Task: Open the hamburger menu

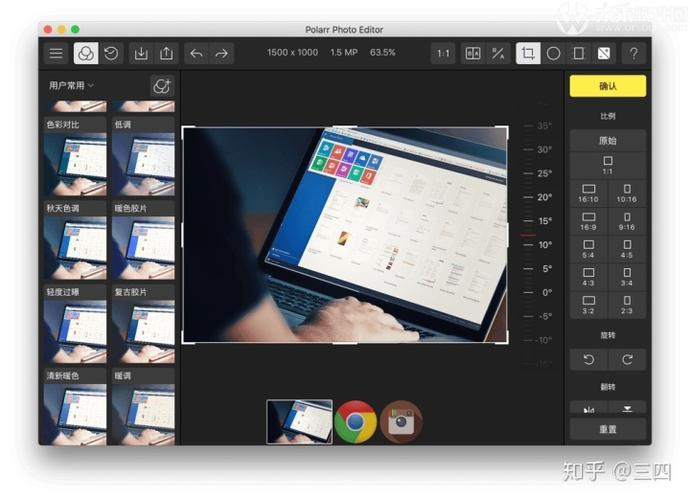Action: click(56, 54)
